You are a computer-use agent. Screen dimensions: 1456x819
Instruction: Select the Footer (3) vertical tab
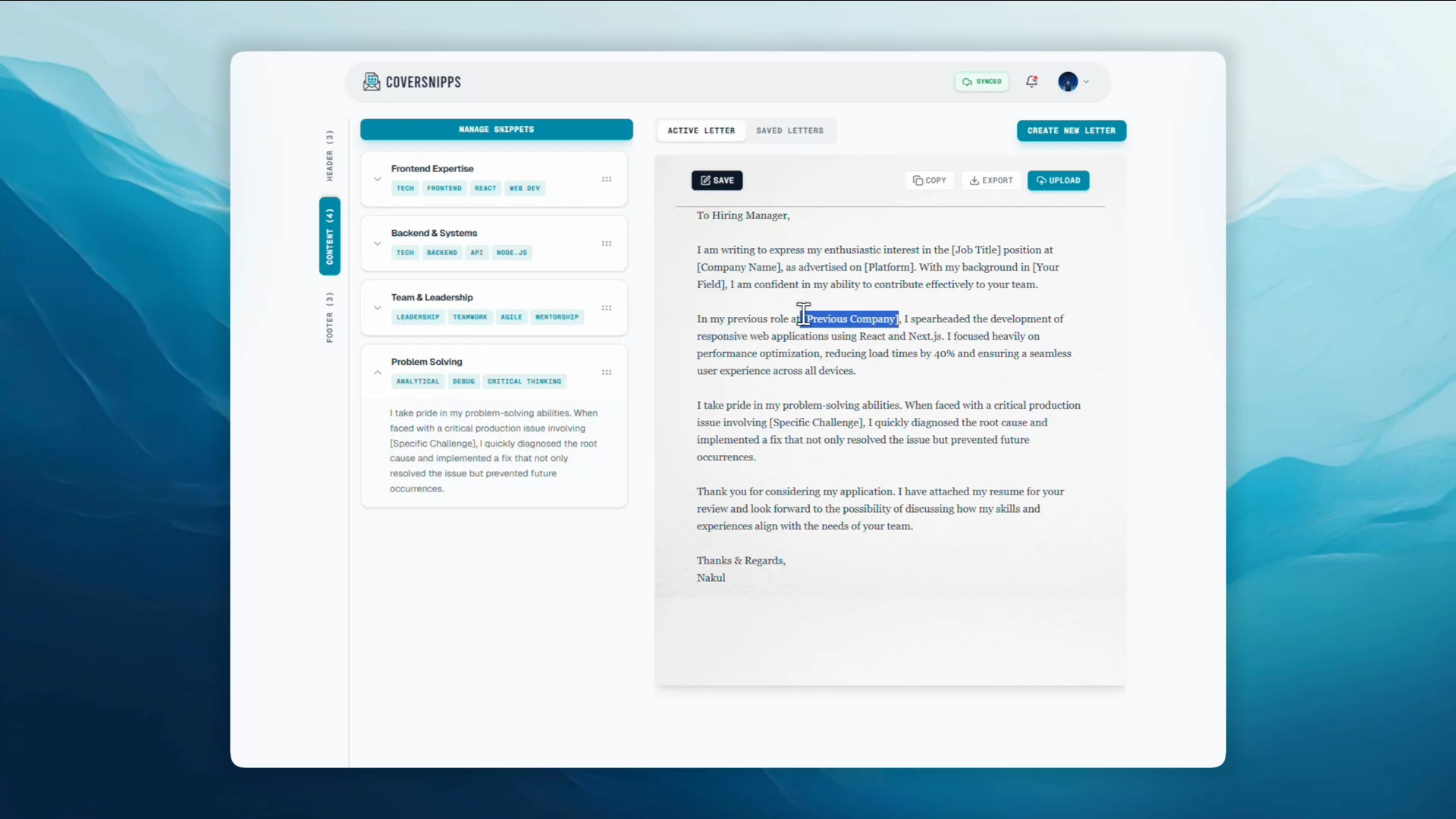[329, 317]
